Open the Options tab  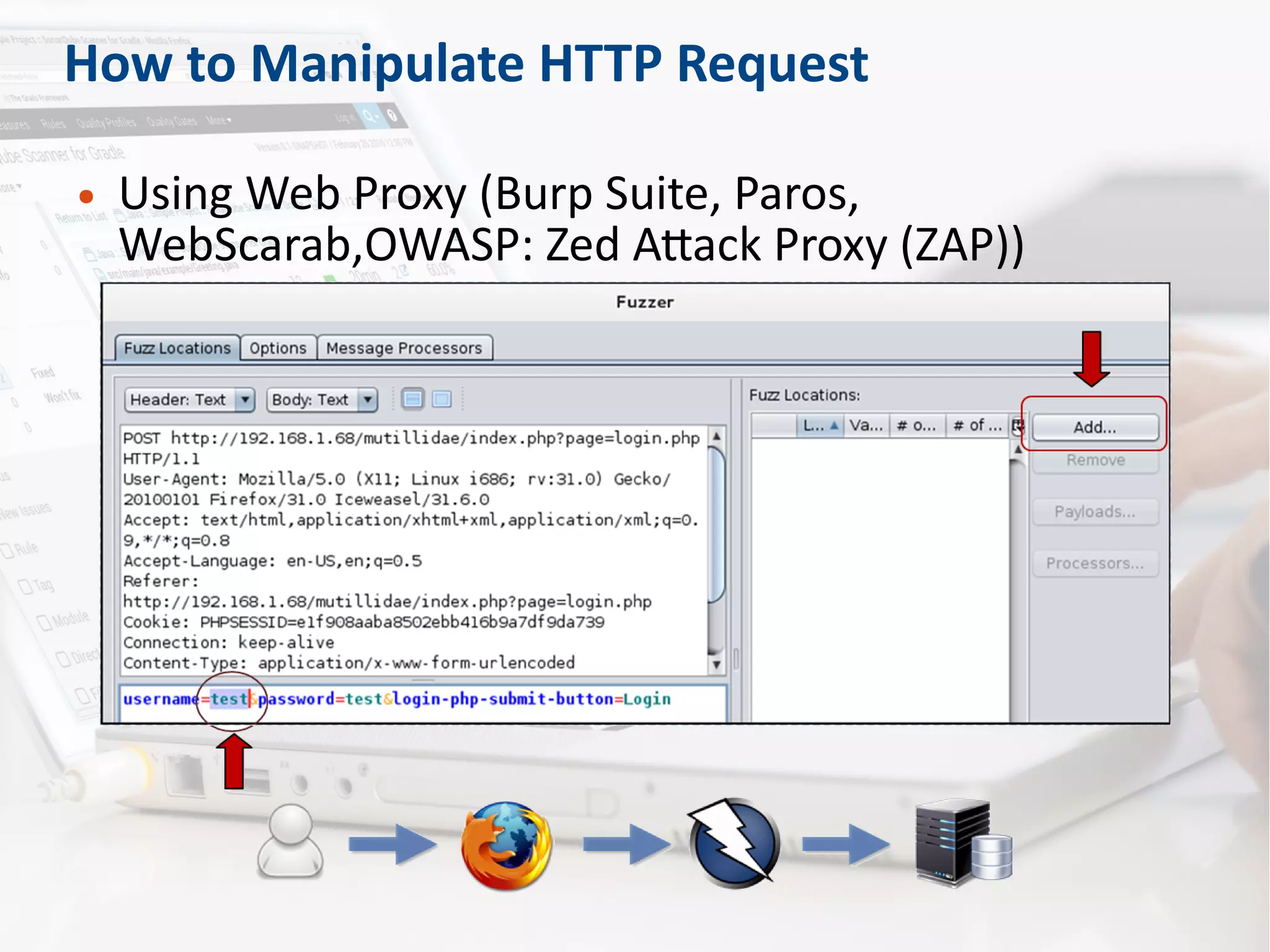pos(278,348)
